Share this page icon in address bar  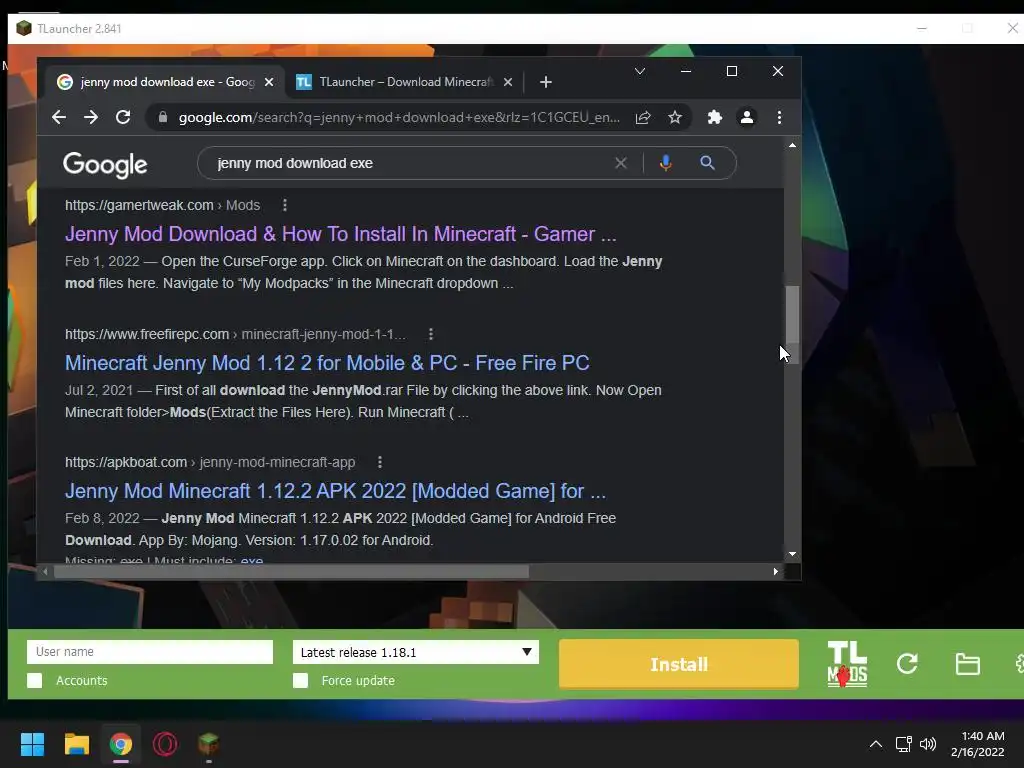click(643, 118)
